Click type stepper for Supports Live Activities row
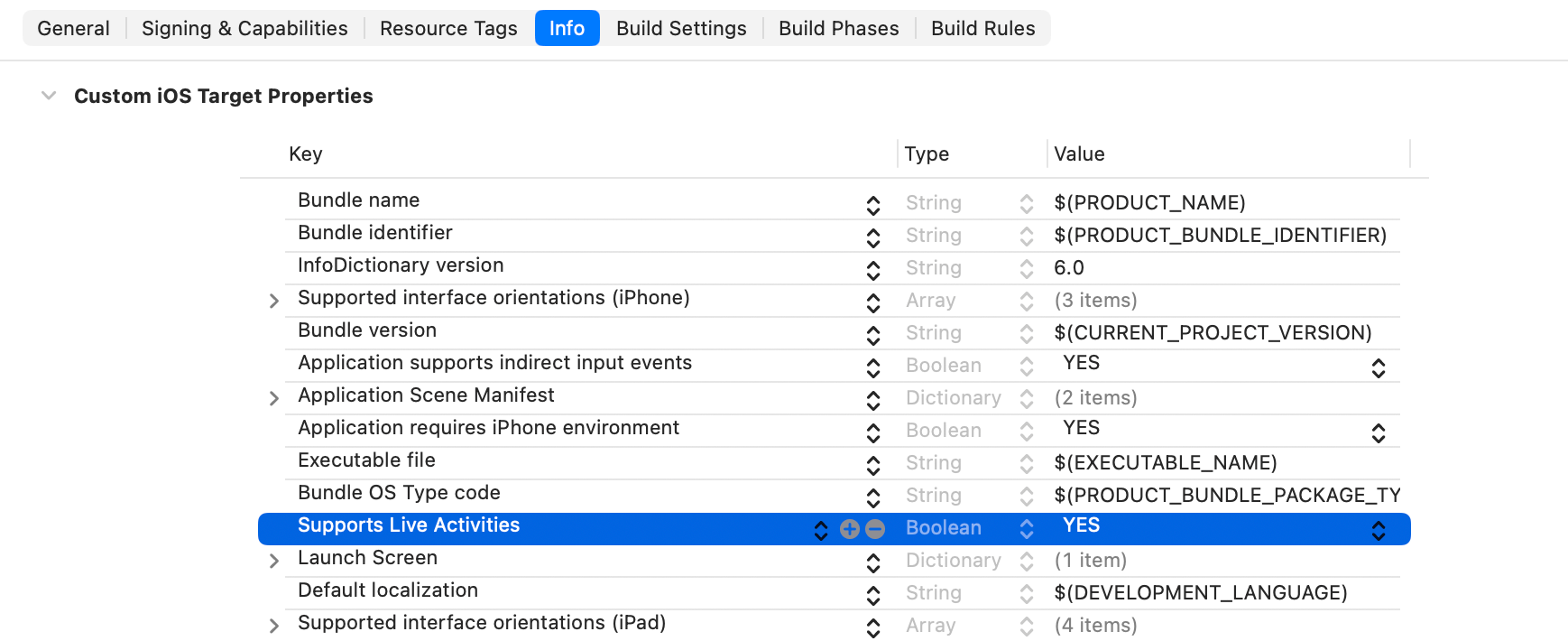This screenshot has width=1568, height=641. coord(1026,529)
